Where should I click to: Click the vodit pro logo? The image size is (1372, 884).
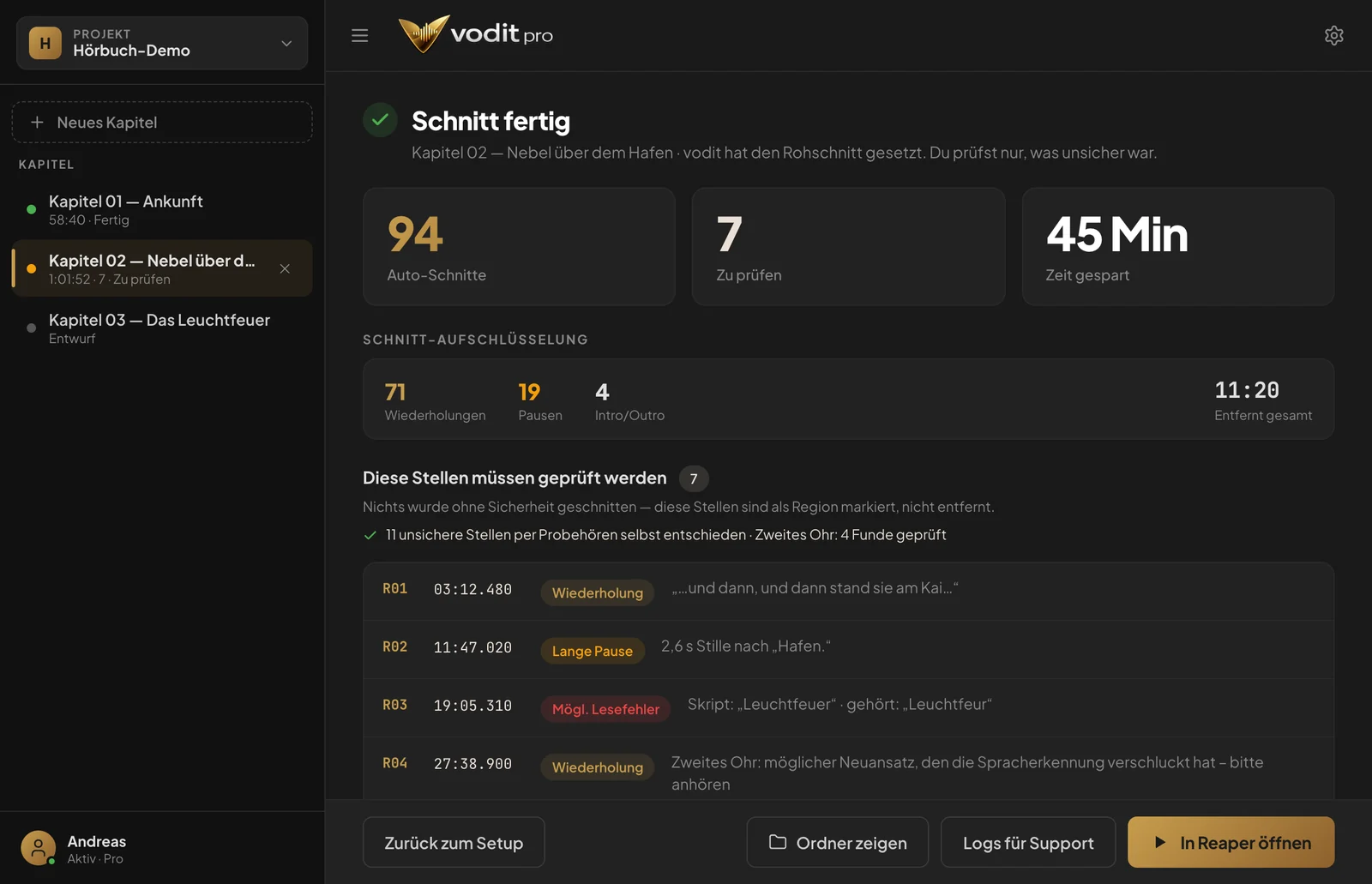[x=476, y=34]
